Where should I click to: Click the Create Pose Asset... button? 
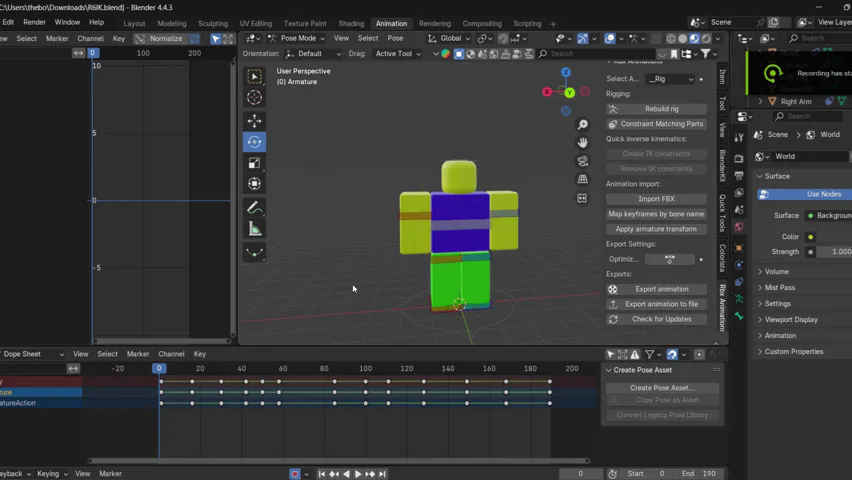pos(662,388)
